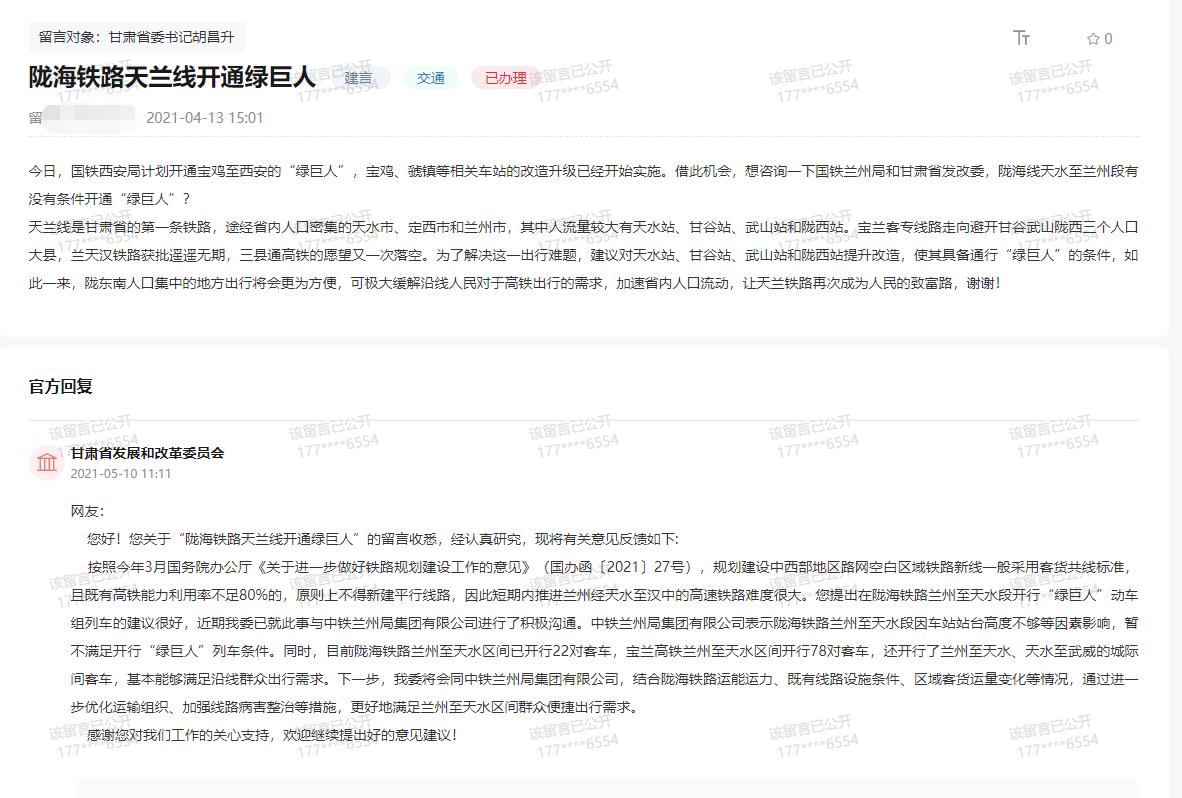Click the 已办理 status tag
Viewport: 1182px width, 798px height.
coord(505,78)
